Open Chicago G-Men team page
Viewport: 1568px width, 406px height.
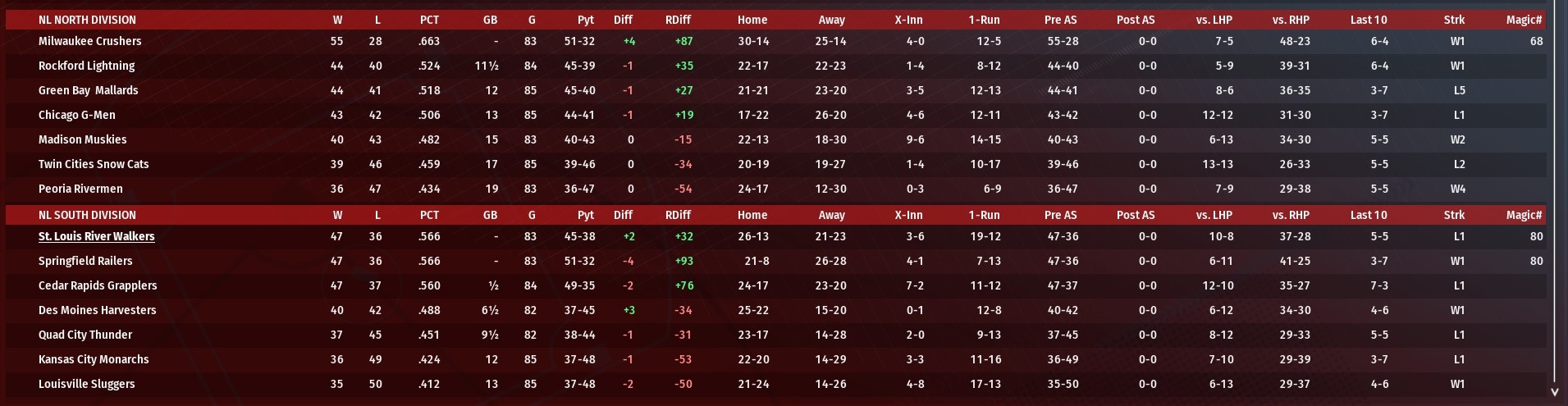pos(76,115)
